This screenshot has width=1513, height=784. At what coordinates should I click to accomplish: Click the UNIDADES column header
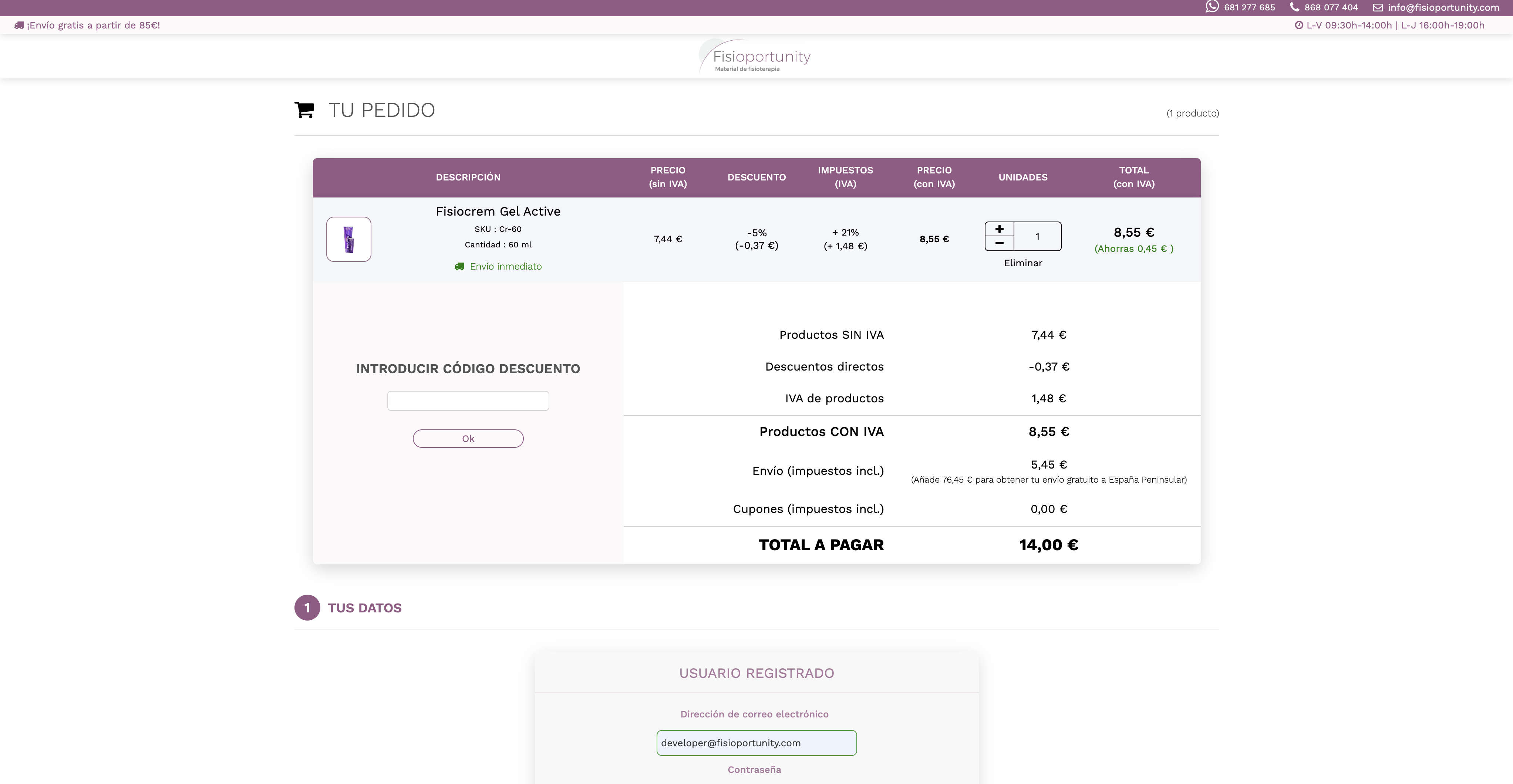[1023, 178]
